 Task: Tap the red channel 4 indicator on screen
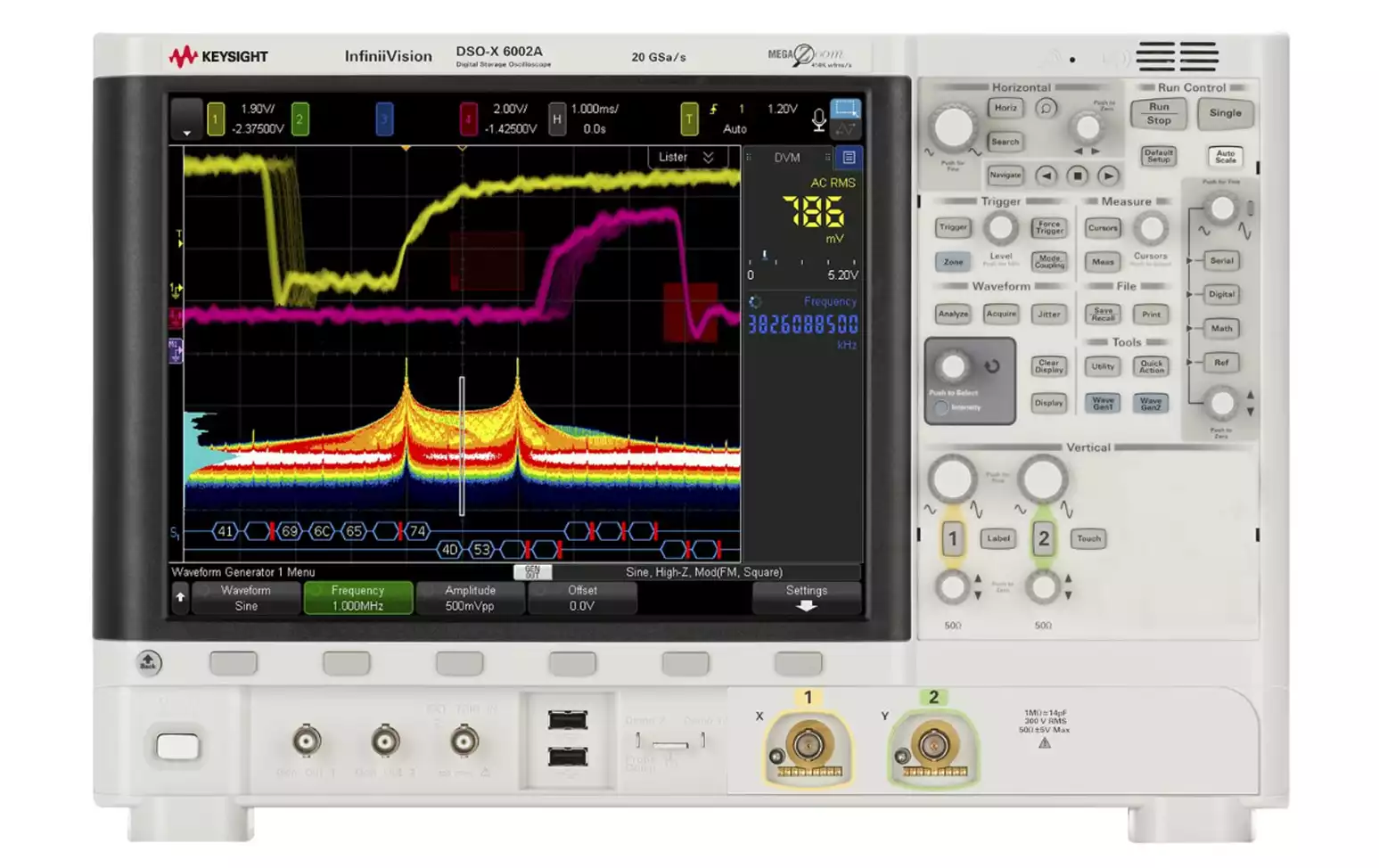click(468, 119)
